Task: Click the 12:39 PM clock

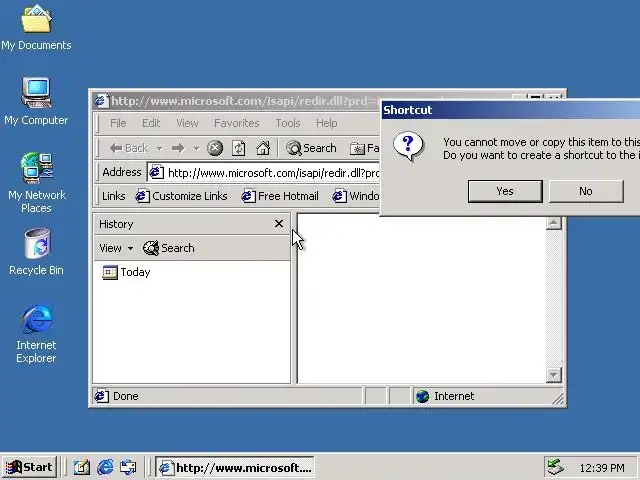Action: (602, 468)
